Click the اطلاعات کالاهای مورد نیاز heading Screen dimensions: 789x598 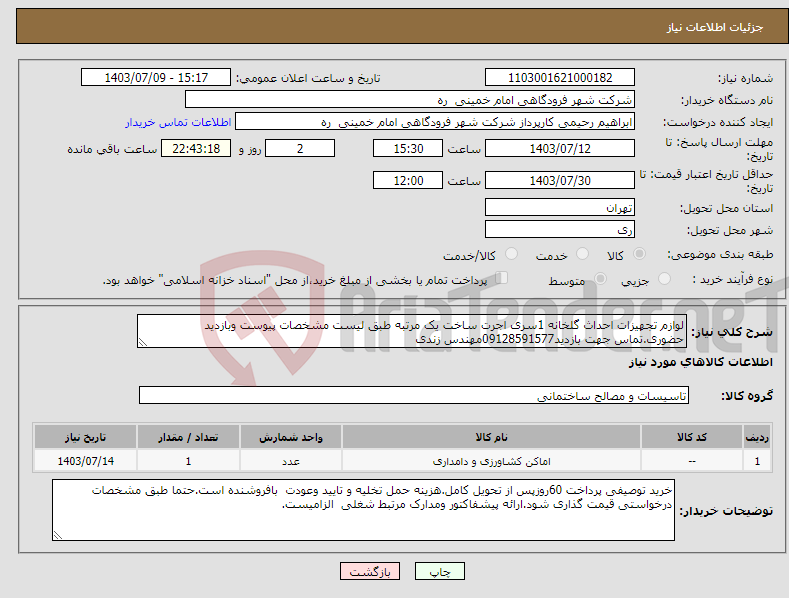pos(700,362)
